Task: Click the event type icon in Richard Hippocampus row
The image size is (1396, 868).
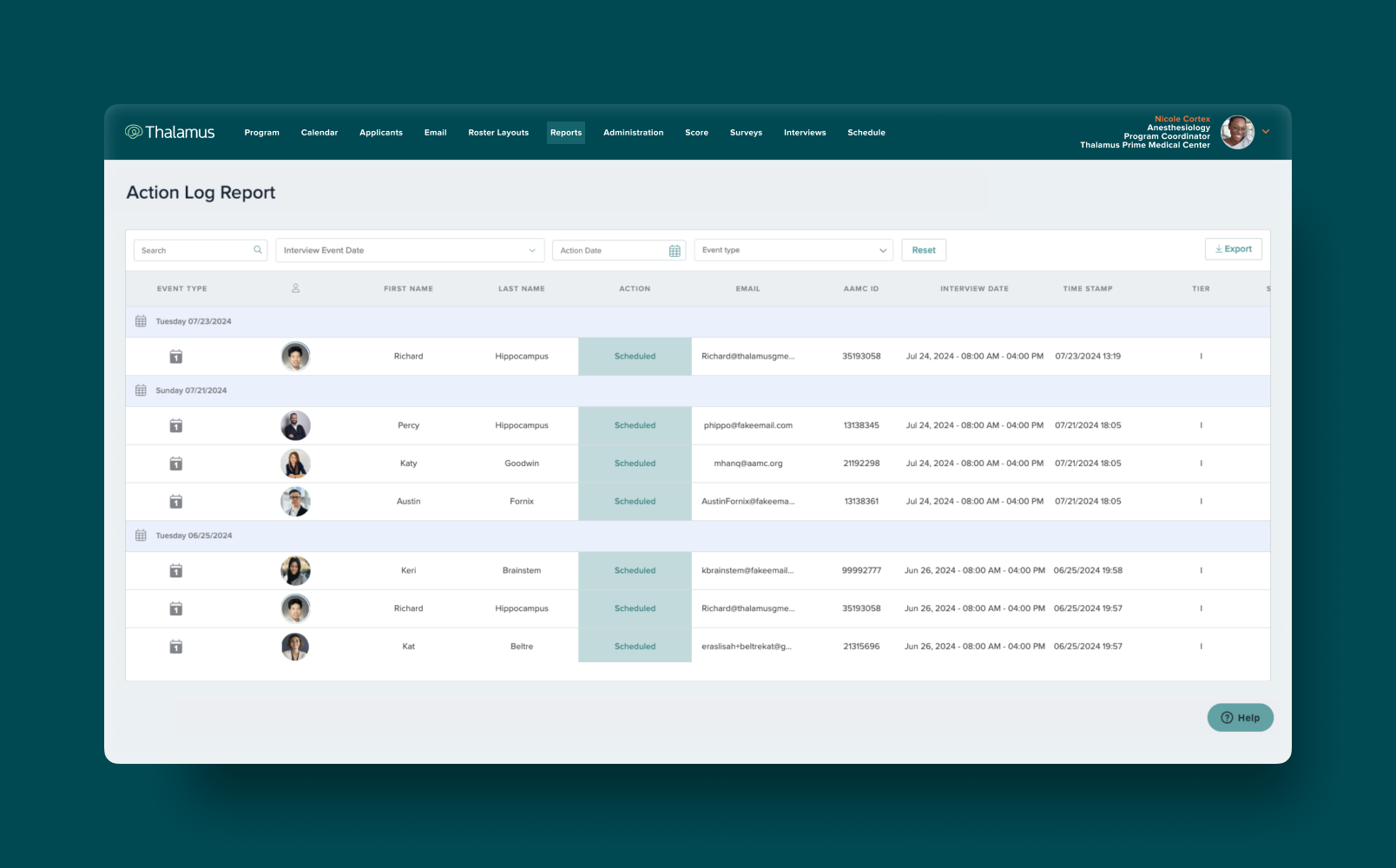Action: point(175,356)
